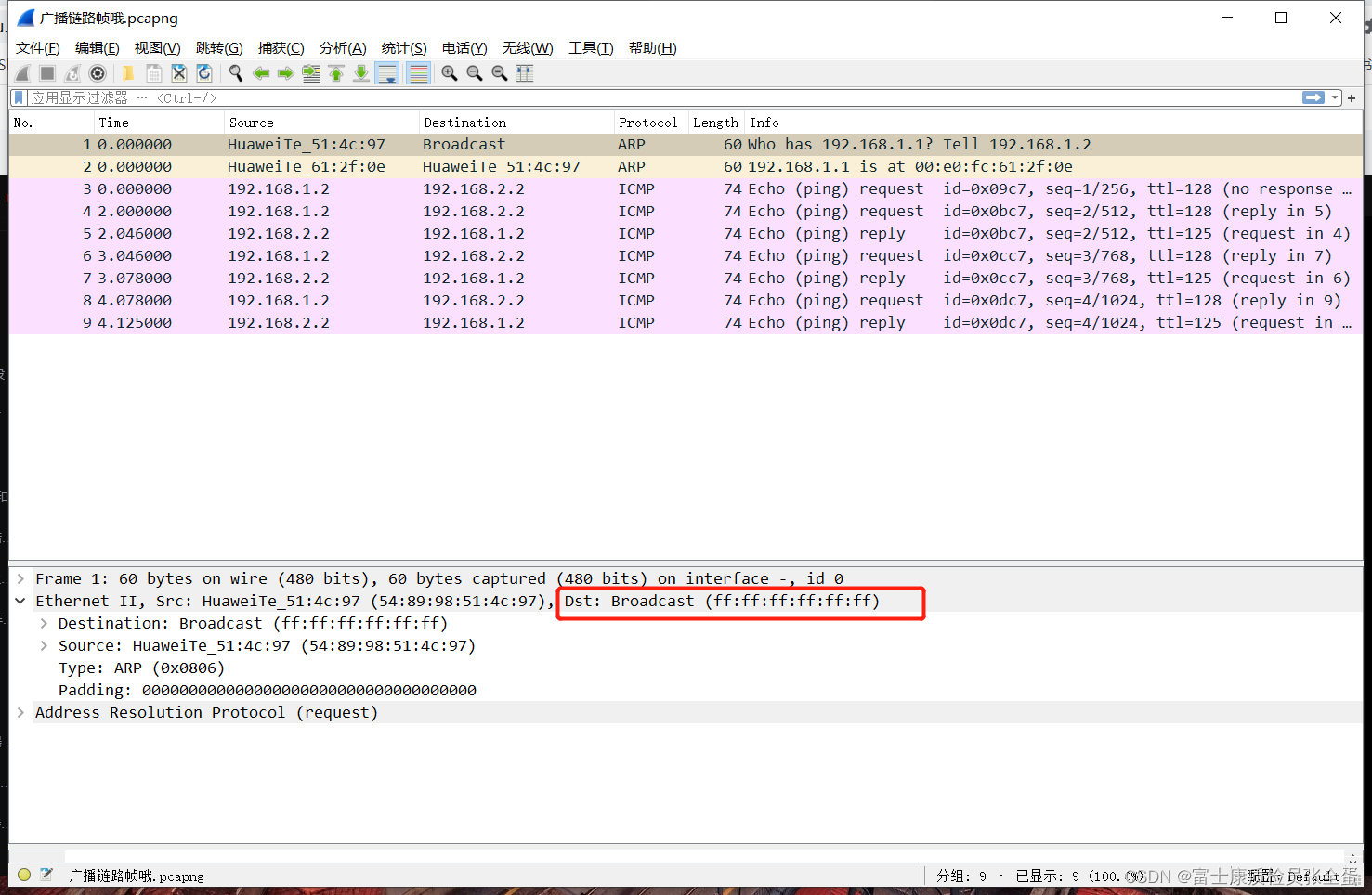Image resolution: width=1372 pixels, height=895 pixels.
Task: Zoom in on packet text
Action: click(x=450, y=73)
